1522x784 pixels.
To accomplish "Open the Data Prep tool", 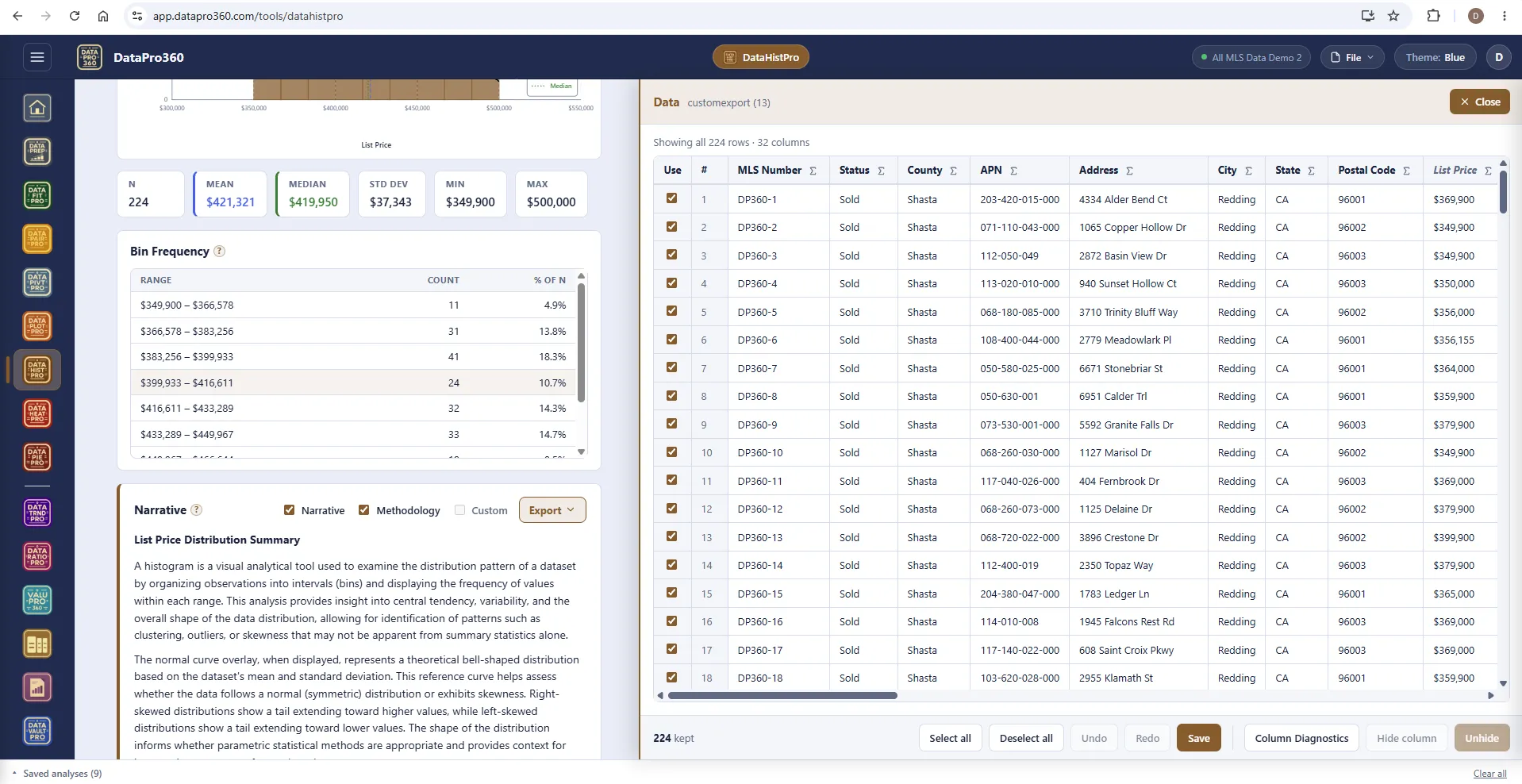I will coord(37,152).
